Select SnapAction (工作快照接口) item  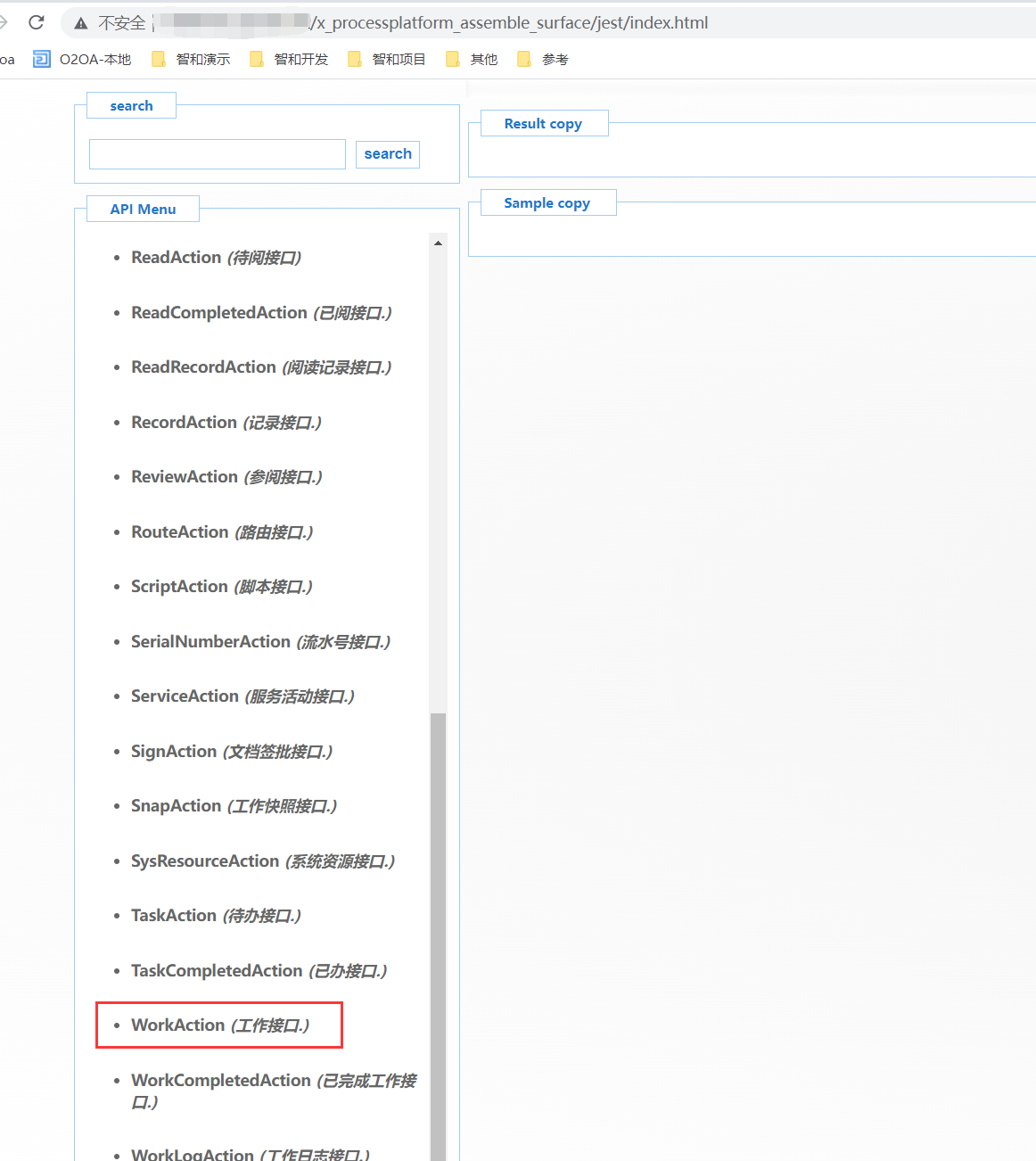coord(234,806)
